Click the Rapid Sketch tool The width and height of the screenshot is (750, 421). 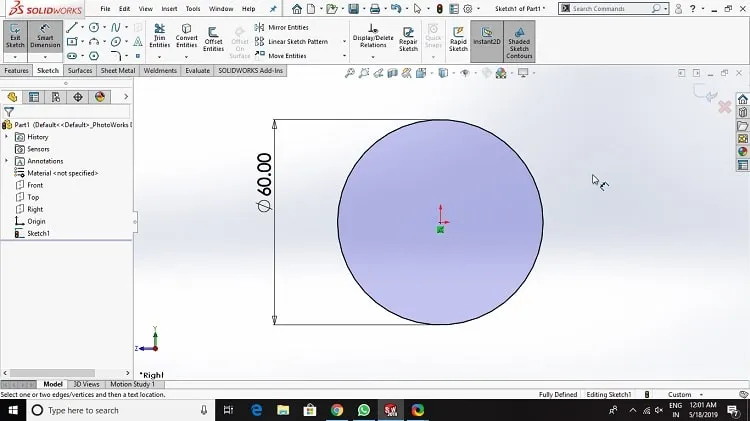[x=458, y=38]
